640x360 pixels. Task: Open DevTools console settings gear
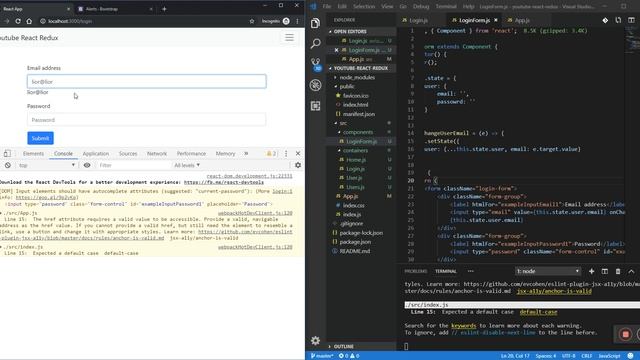pyautogui.click(x=298, y=165)
